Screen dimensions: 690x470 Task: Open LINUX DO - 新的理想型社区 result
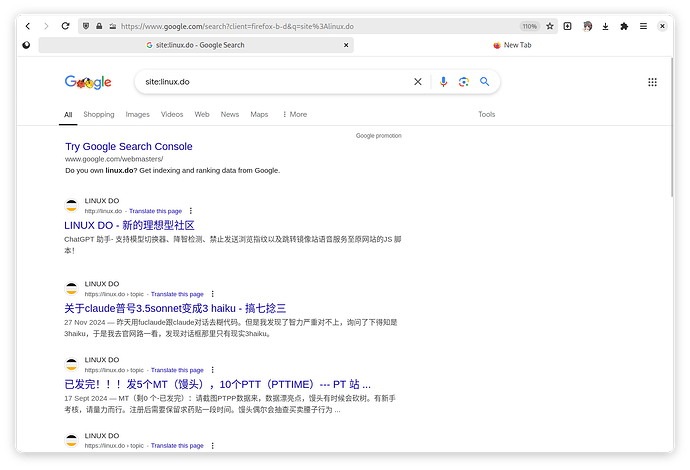[x=129, y=225]
